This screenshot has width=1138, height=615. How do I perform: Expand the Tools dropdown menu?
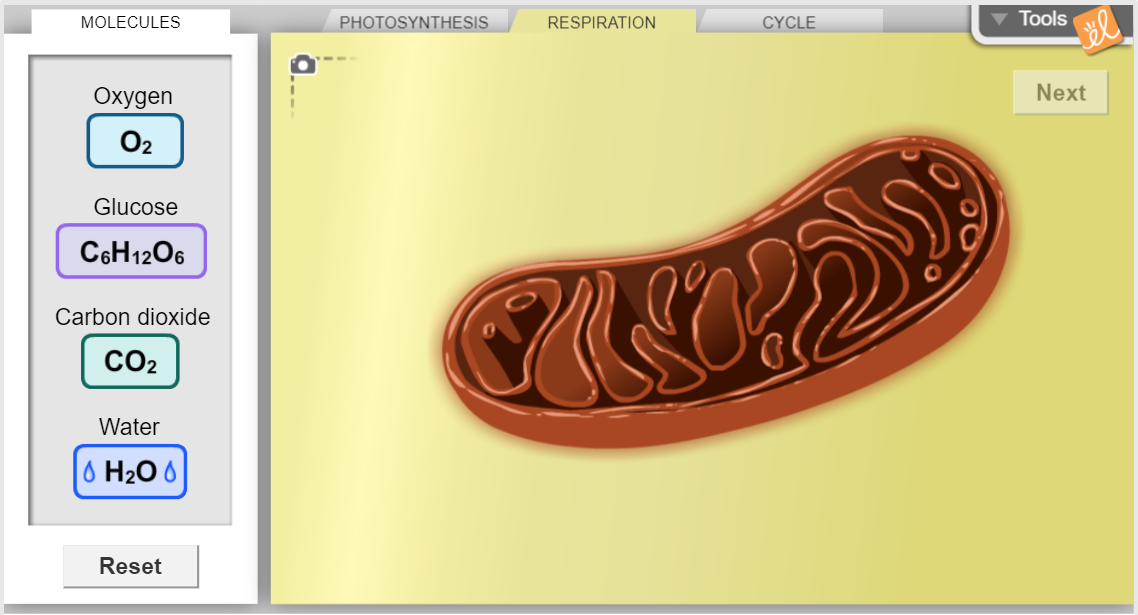pos(1030,19)
